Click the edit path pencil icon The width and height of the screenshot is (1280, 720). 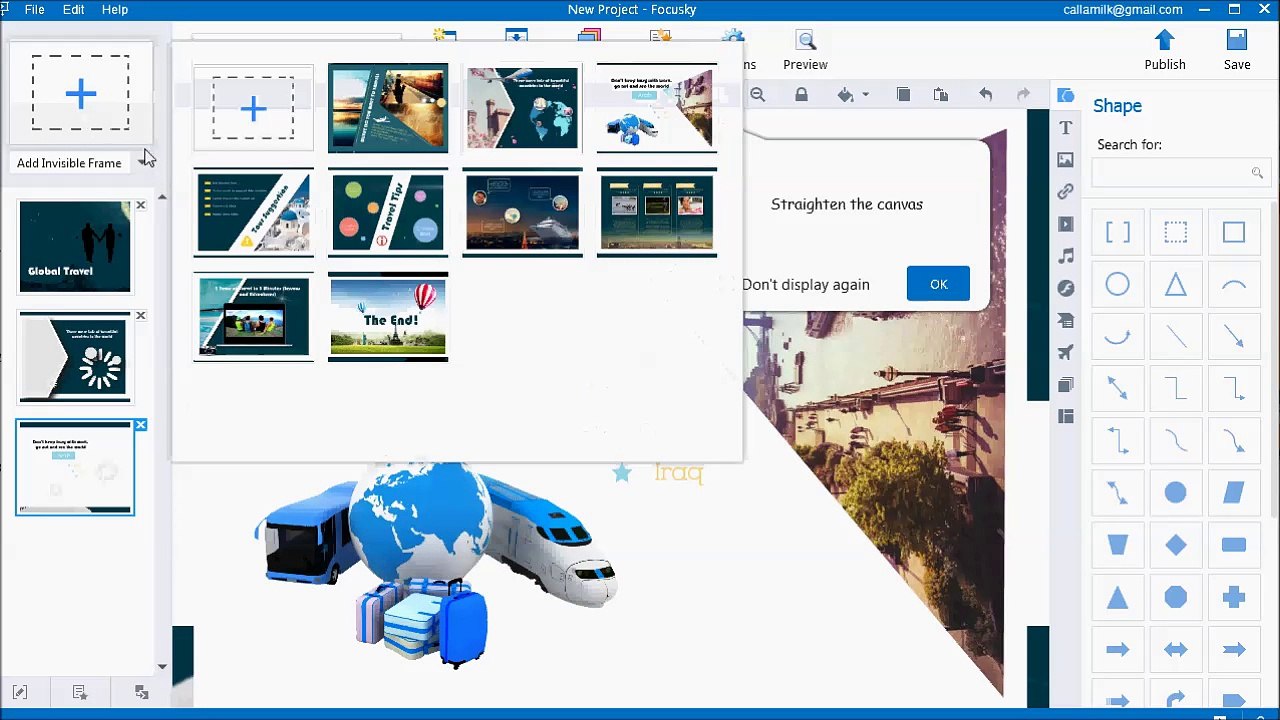coord(19,692)
